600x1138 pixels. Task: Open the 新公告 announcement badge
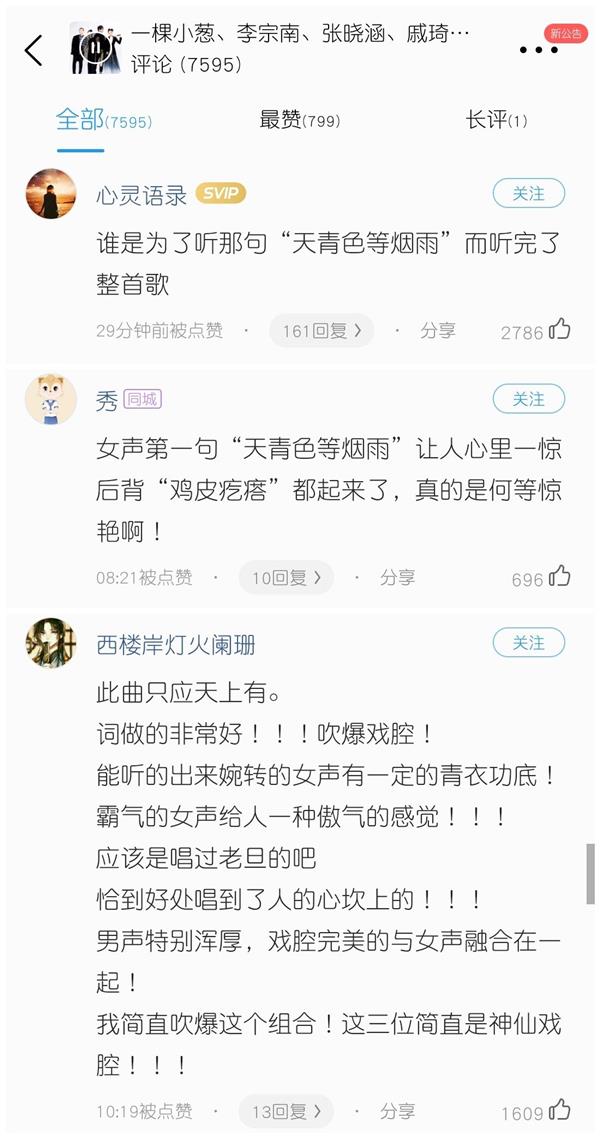[x=566, y=33]
